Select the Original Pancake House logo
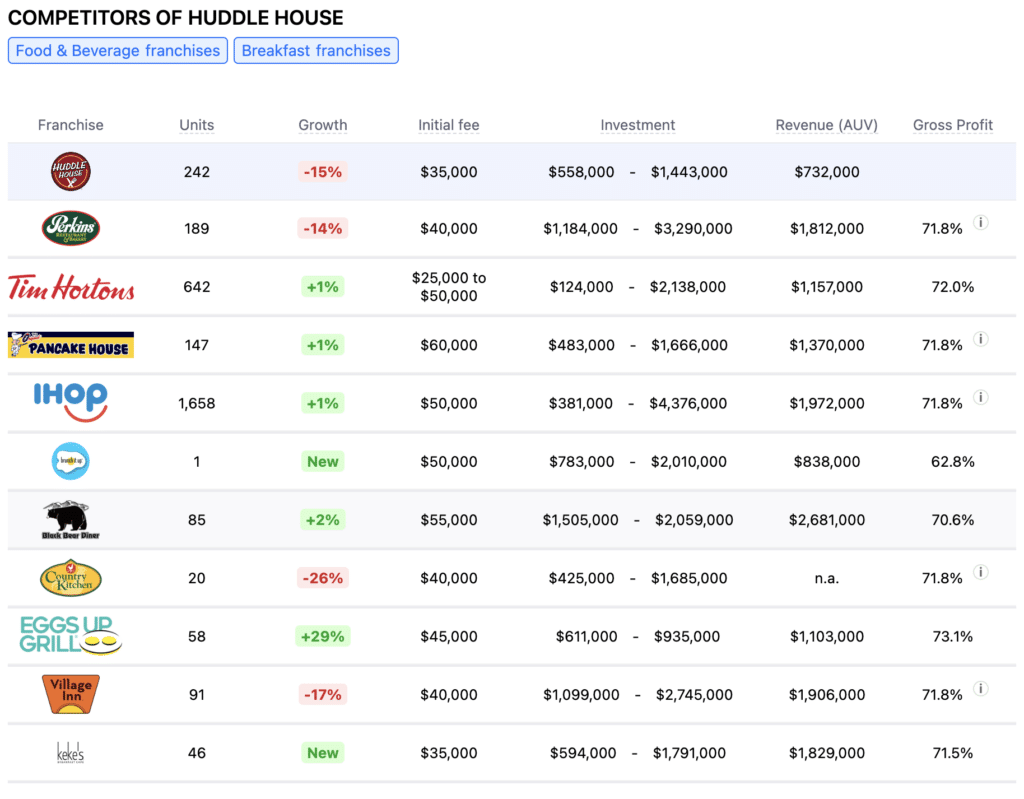 71,344
